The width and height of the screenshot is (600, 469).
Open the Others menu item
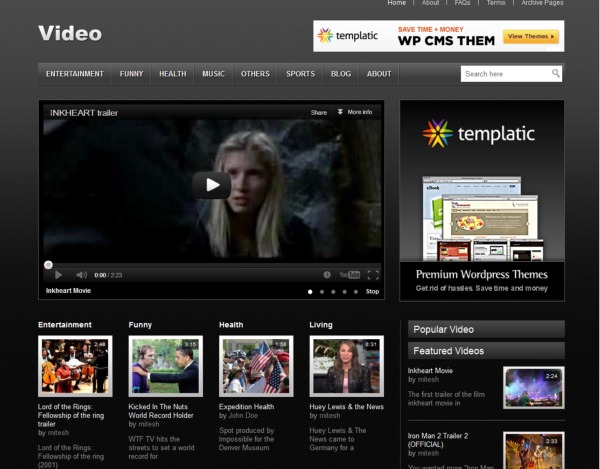click(255, 74)
